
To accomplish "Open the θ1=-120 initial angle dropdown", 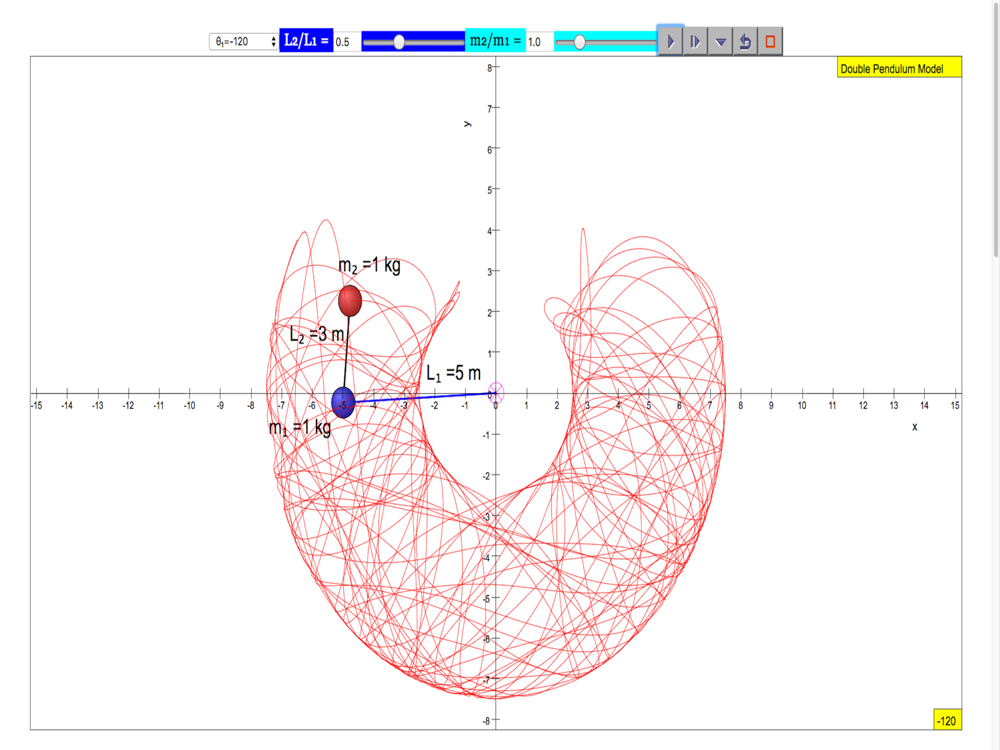I will point(244,41).
